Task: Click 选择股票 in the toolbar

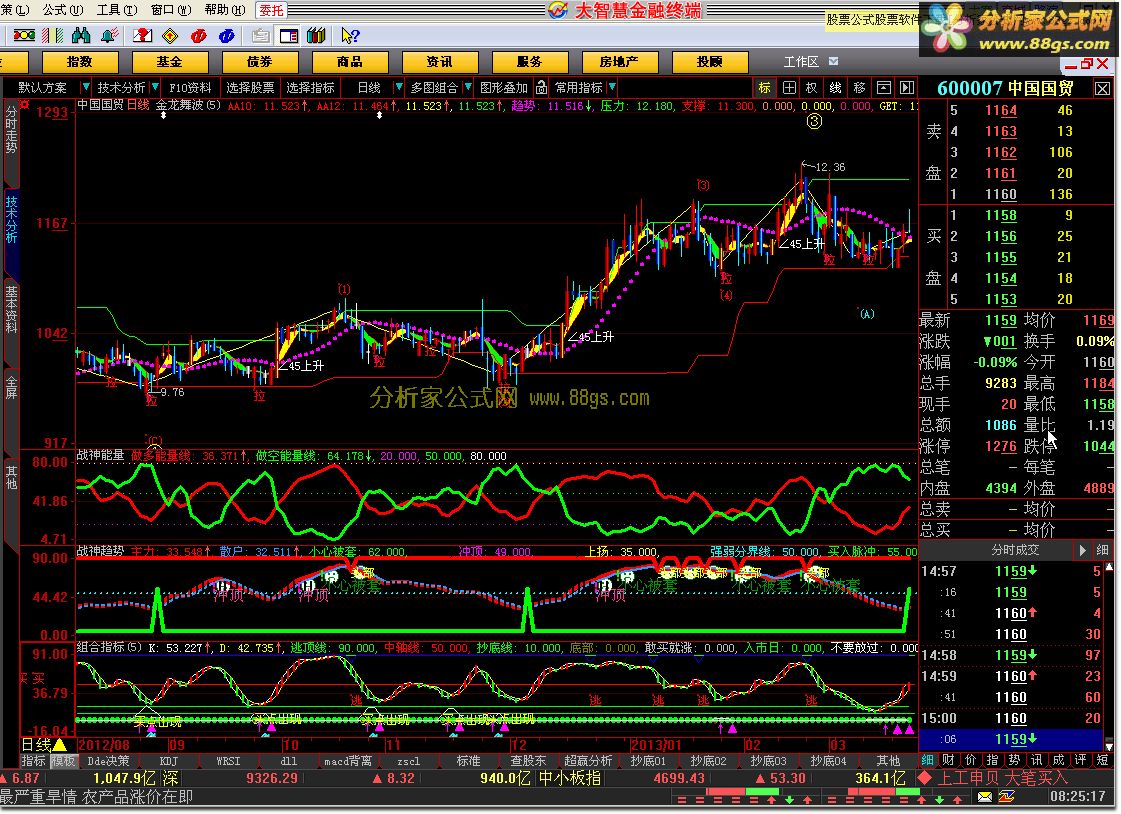Action: 250,87
